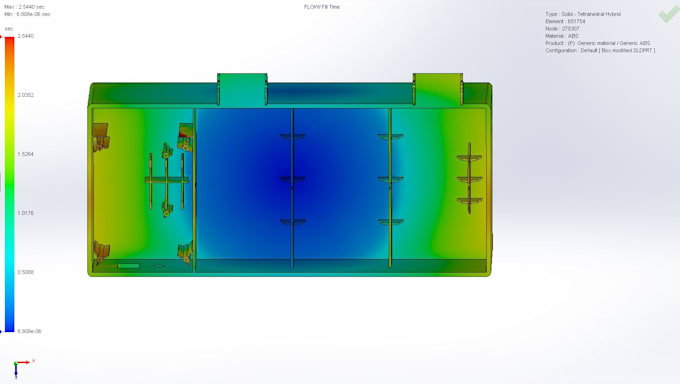Image resolution: width=680 pixels, height=384 pixels.
Task: Grab the red maximum handle on the legend
Action: click(1, 36)
